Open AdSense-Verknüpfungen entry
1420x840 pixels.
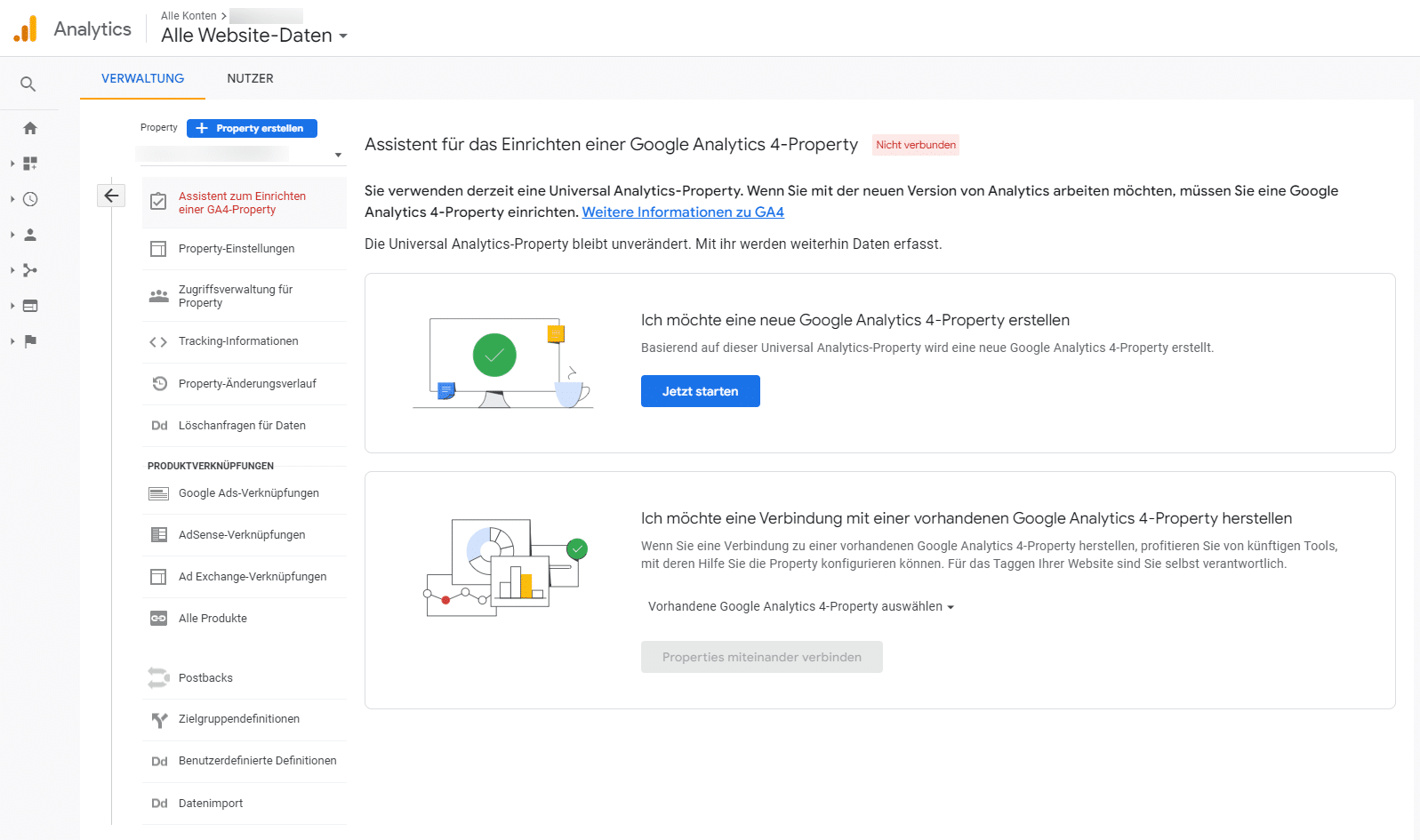coord(245,535)
